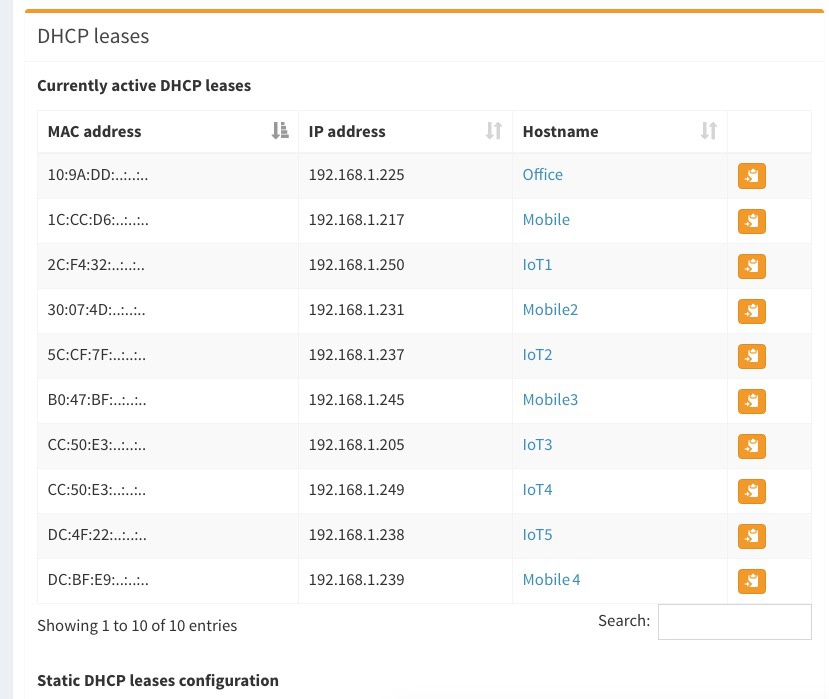Add static mapping for Mobile 4
The image size is (829, 699).
751,580
